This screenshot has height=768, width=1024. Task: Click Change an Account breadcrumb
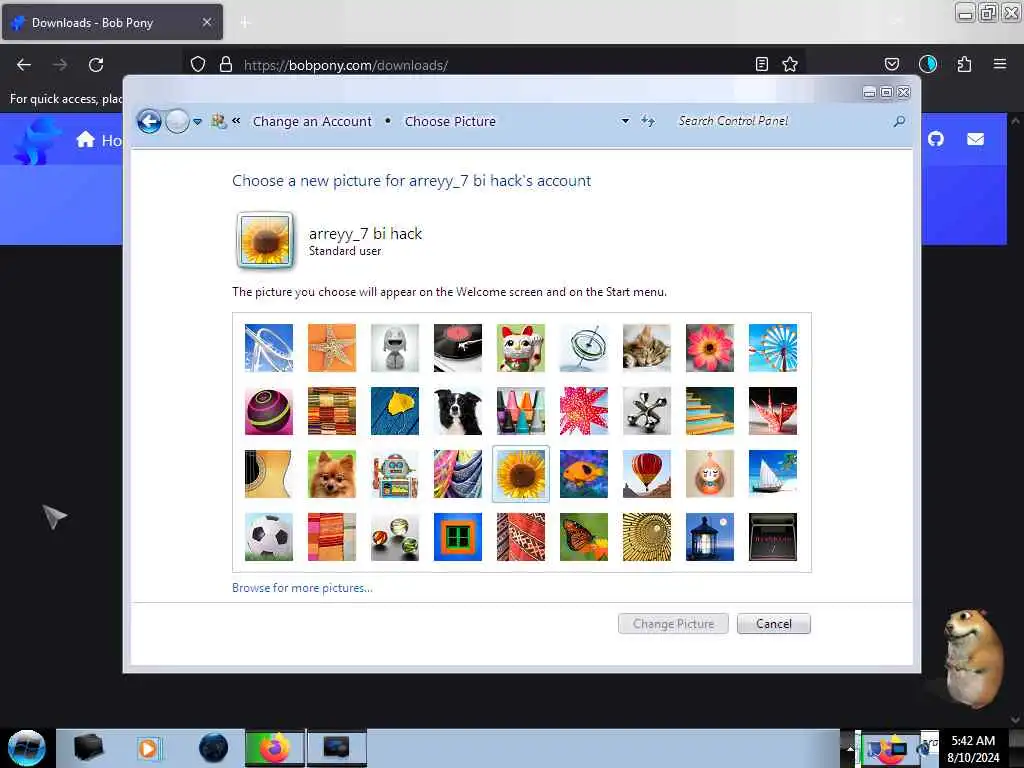[x=312, y=121]
